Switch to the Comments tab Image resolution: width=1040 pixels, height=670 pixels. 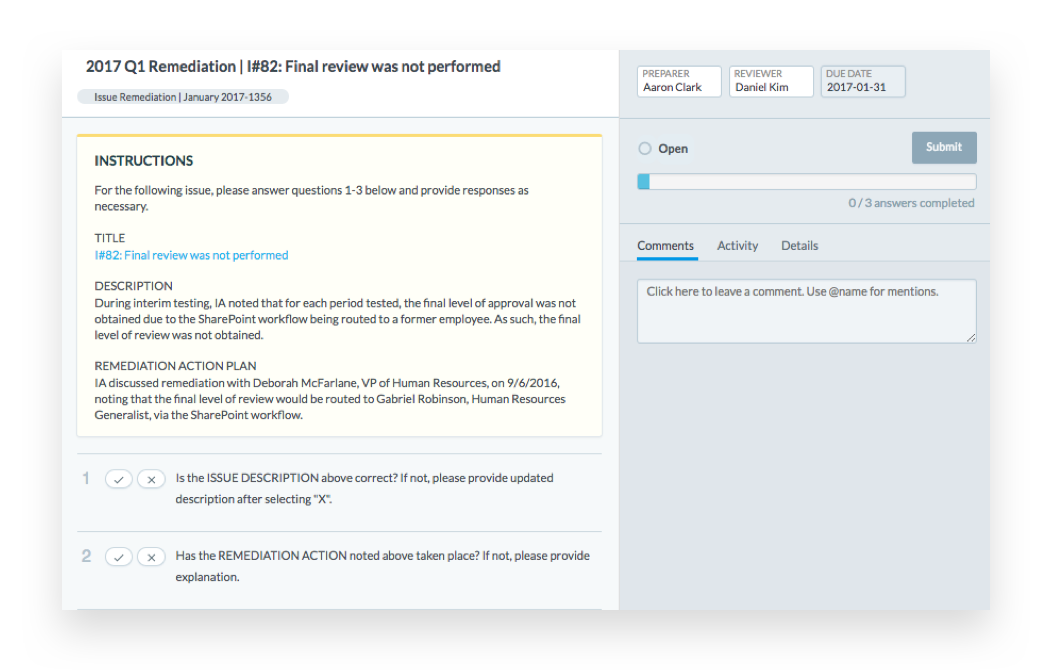click(x=665, y=246)
